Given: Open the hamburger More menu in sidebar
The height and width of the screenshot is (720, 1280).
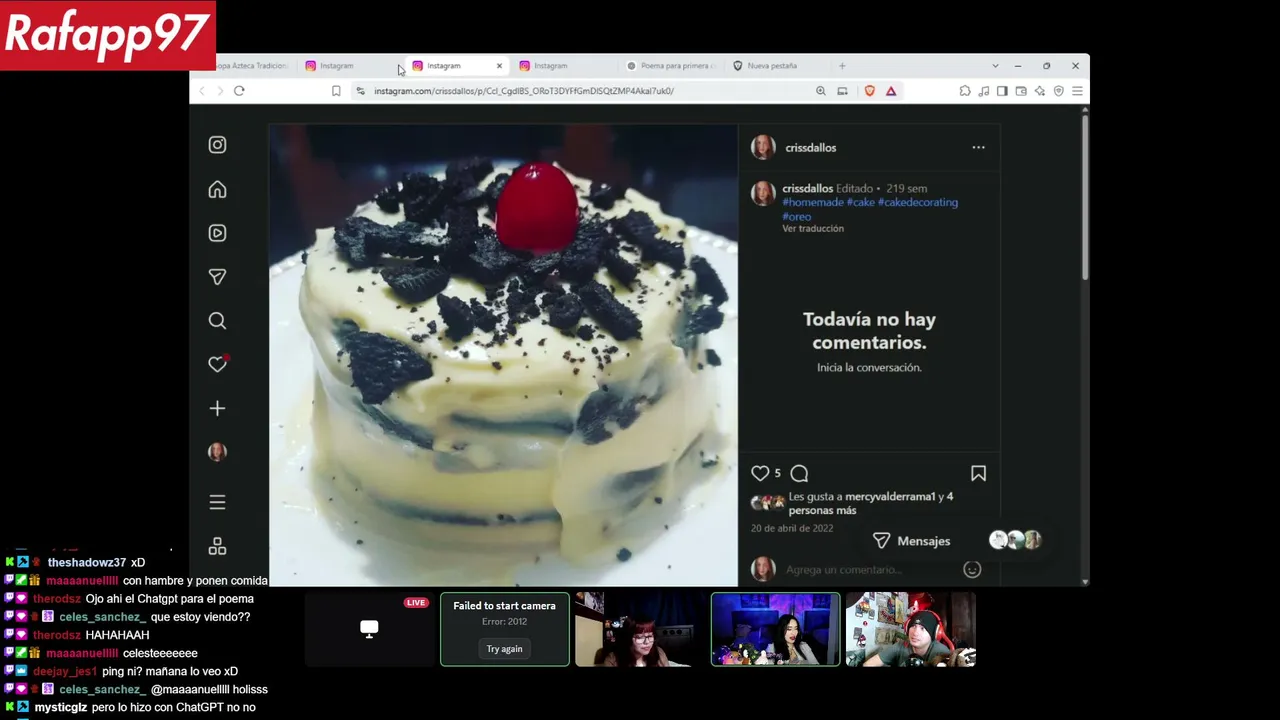Looking at the screenshot, I should coord(217,502).
